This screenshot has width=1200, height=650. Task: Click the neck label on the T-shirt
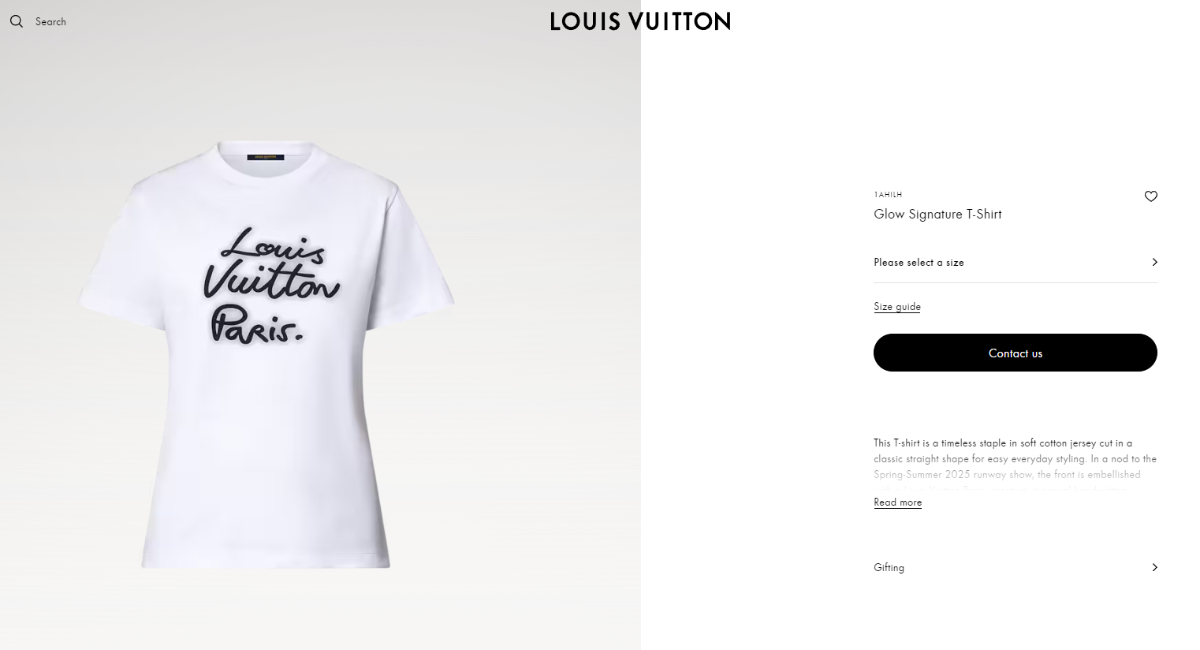click(x=265, y=156)
